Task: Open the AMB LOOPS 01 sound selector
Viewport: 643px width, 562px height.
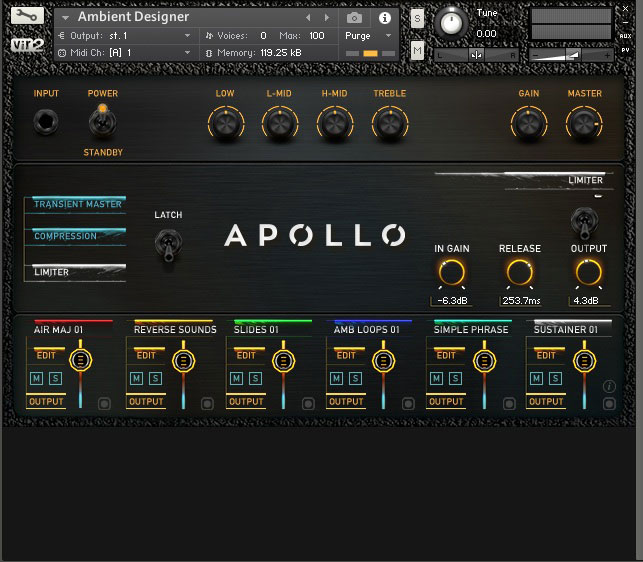Action: pyautogui.click(x=372, y=329)
